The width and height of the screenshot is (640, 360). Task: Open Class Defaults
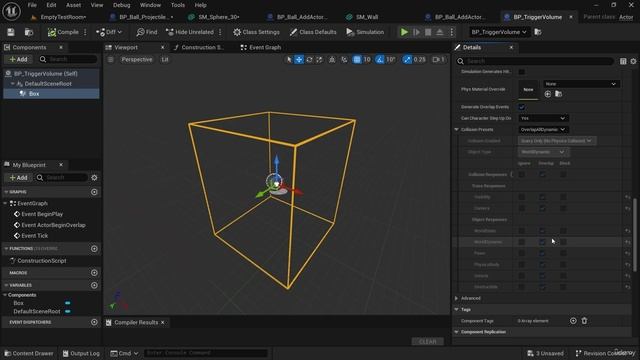click(313, 32)
